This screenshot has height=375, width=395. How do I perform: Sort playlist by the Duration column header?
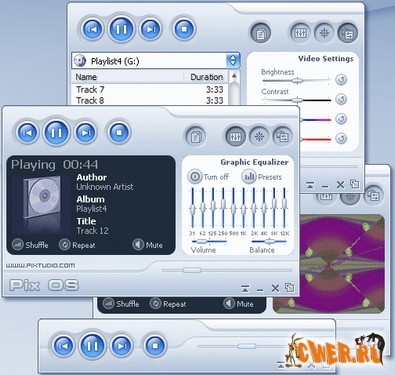[206, 77]
